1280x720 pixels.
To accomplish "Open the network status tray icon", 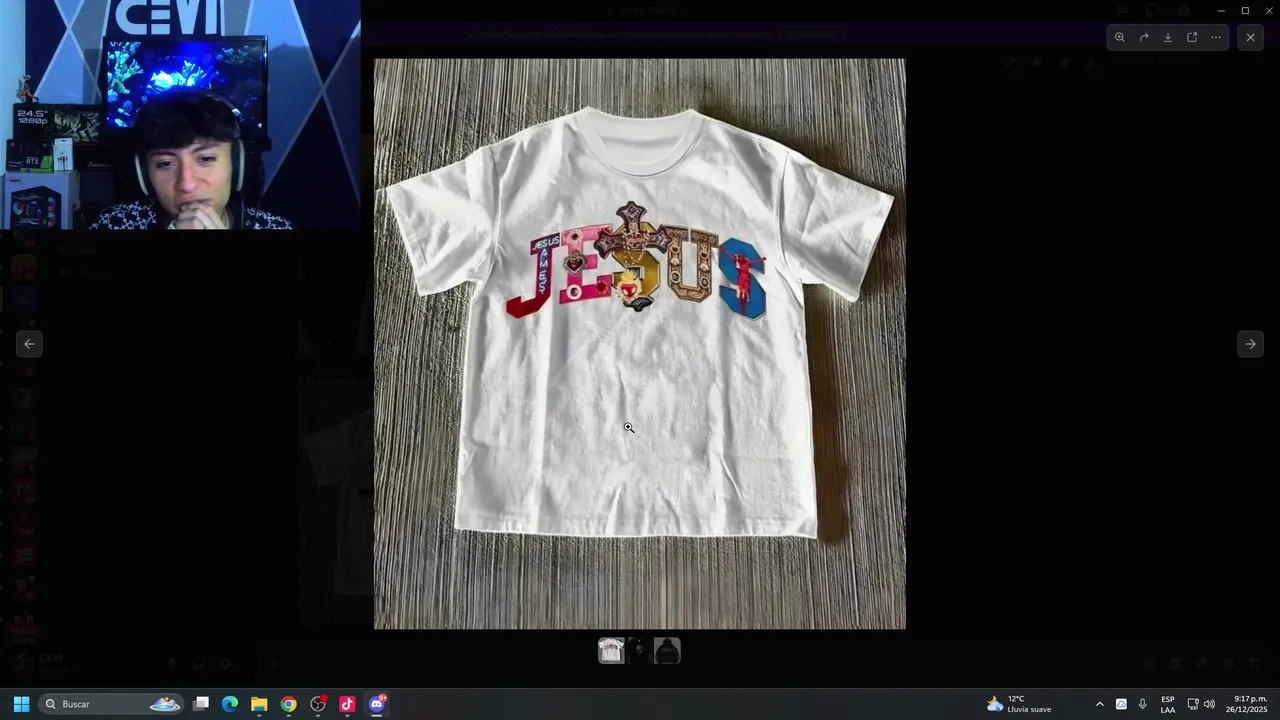I will (1192, 704).
